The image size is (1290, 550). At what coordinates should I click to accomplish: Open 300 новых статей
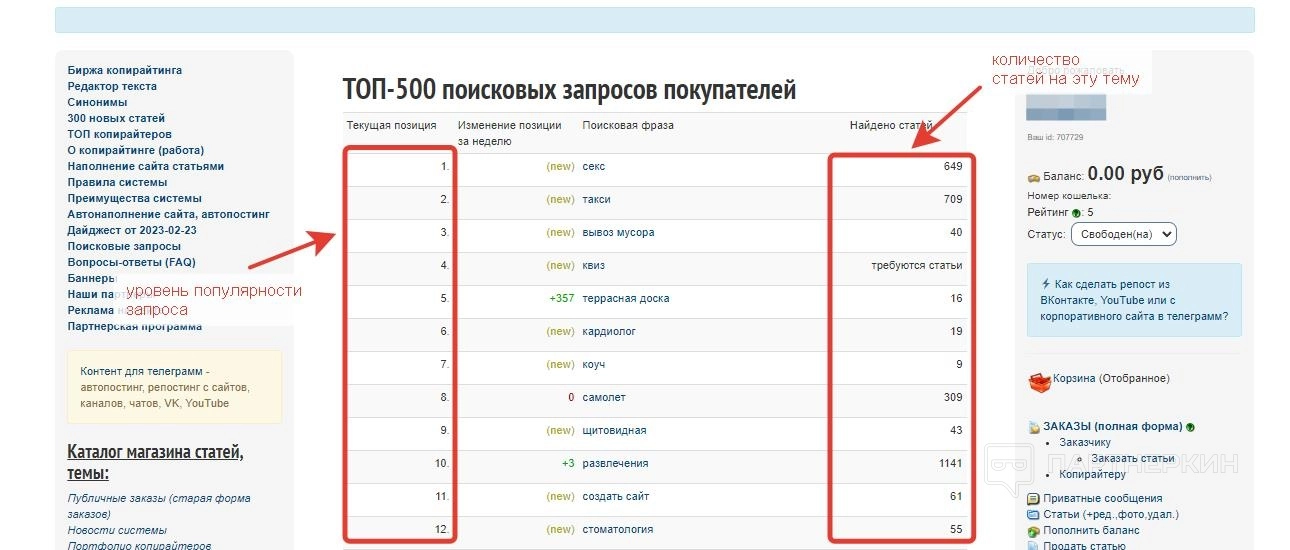(x=116, y=118)
